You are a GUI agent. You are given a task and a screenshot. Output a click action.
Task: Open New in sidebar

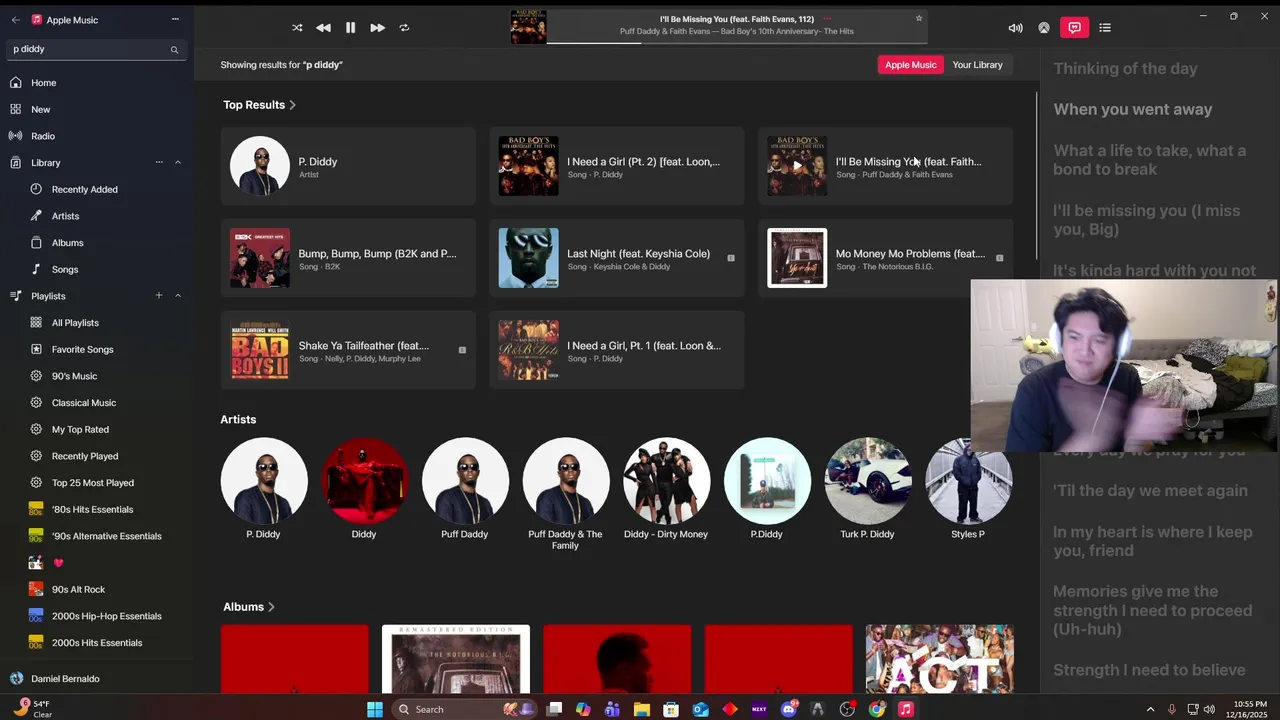[x=96, y=109]
